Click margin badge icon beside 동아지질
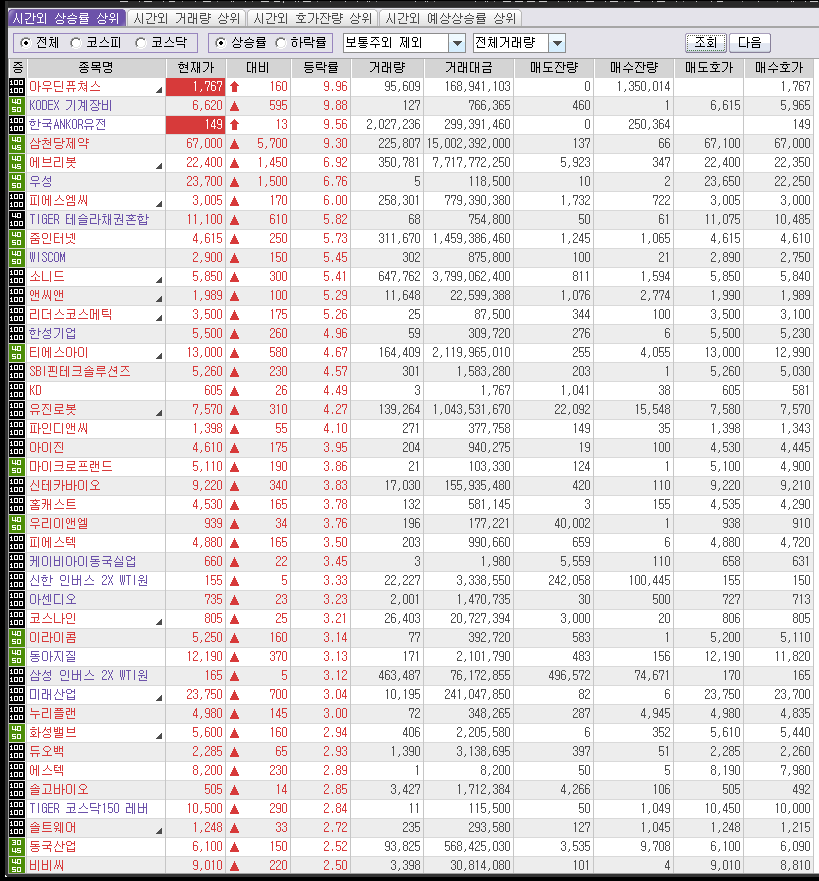Image resolution: width=819 pixels, height=881 pixels. (16, 656)
